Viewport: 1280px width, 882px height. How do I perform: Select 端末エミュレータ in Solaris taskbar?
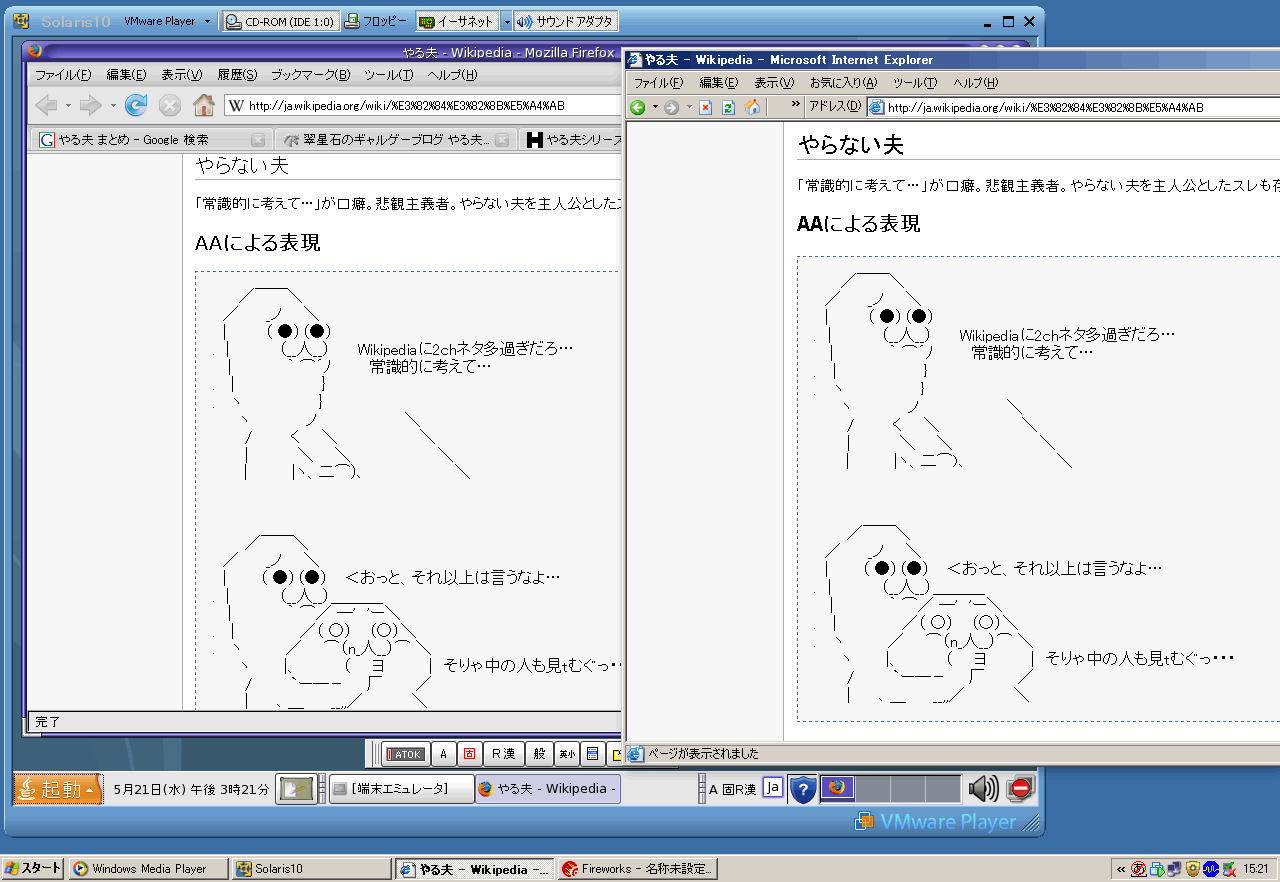[x=401, y=789]
